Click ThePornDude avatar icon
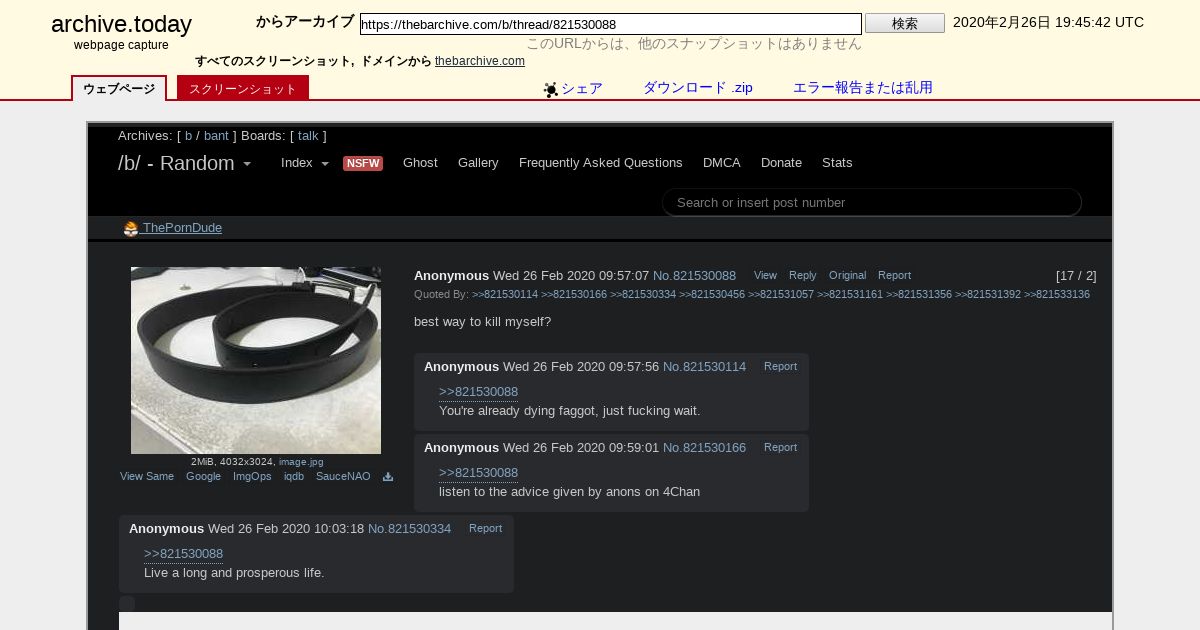Screen dimensions: 1200x630 tap(131, 229)
